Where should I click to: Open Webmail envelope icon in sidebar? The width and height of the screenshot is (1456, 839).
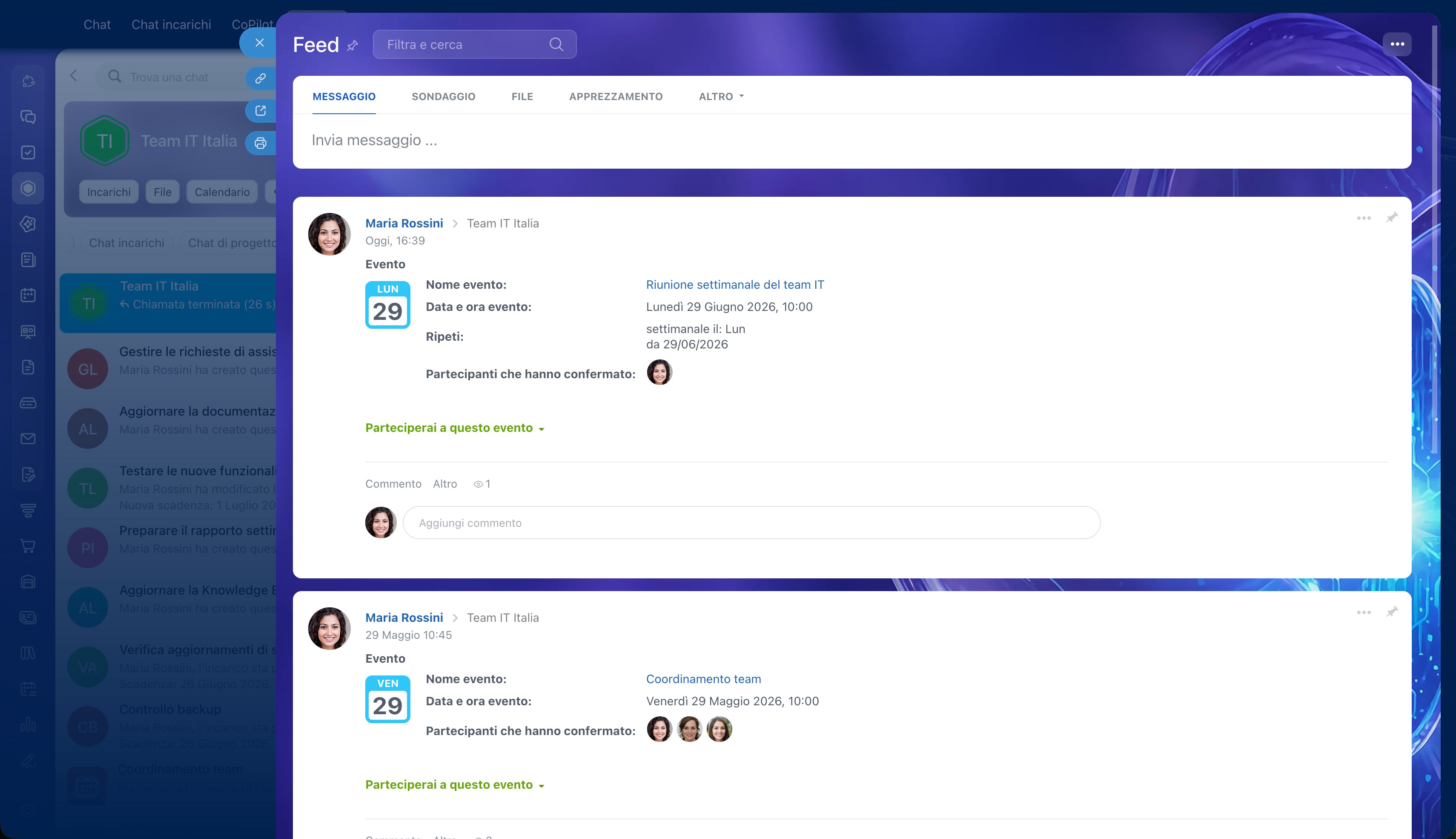coord(28,439)
